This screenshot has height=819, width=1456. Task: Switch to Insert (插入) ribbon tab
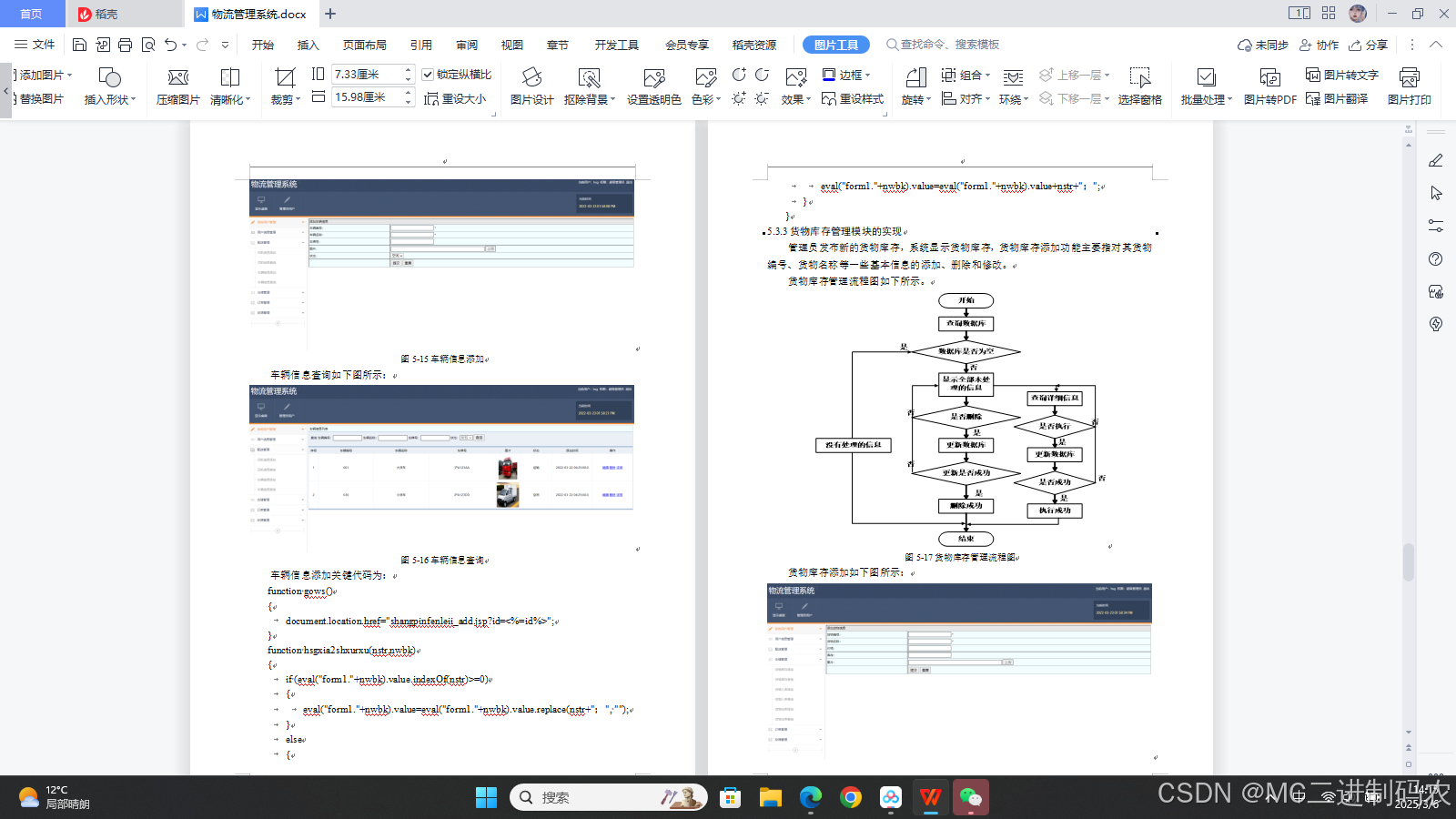tap(308, 45)
